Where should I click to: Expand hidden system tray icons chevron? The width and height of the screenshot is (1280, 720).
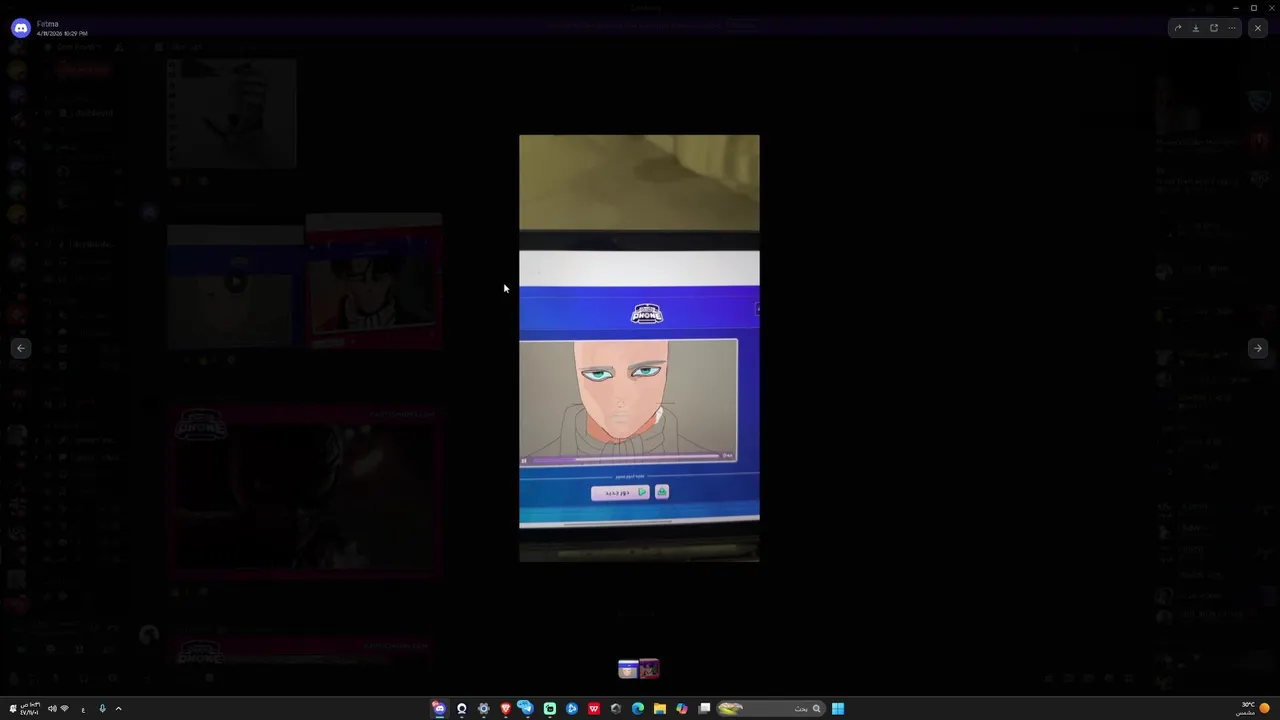pyautogui.click(x=118, y=708)
